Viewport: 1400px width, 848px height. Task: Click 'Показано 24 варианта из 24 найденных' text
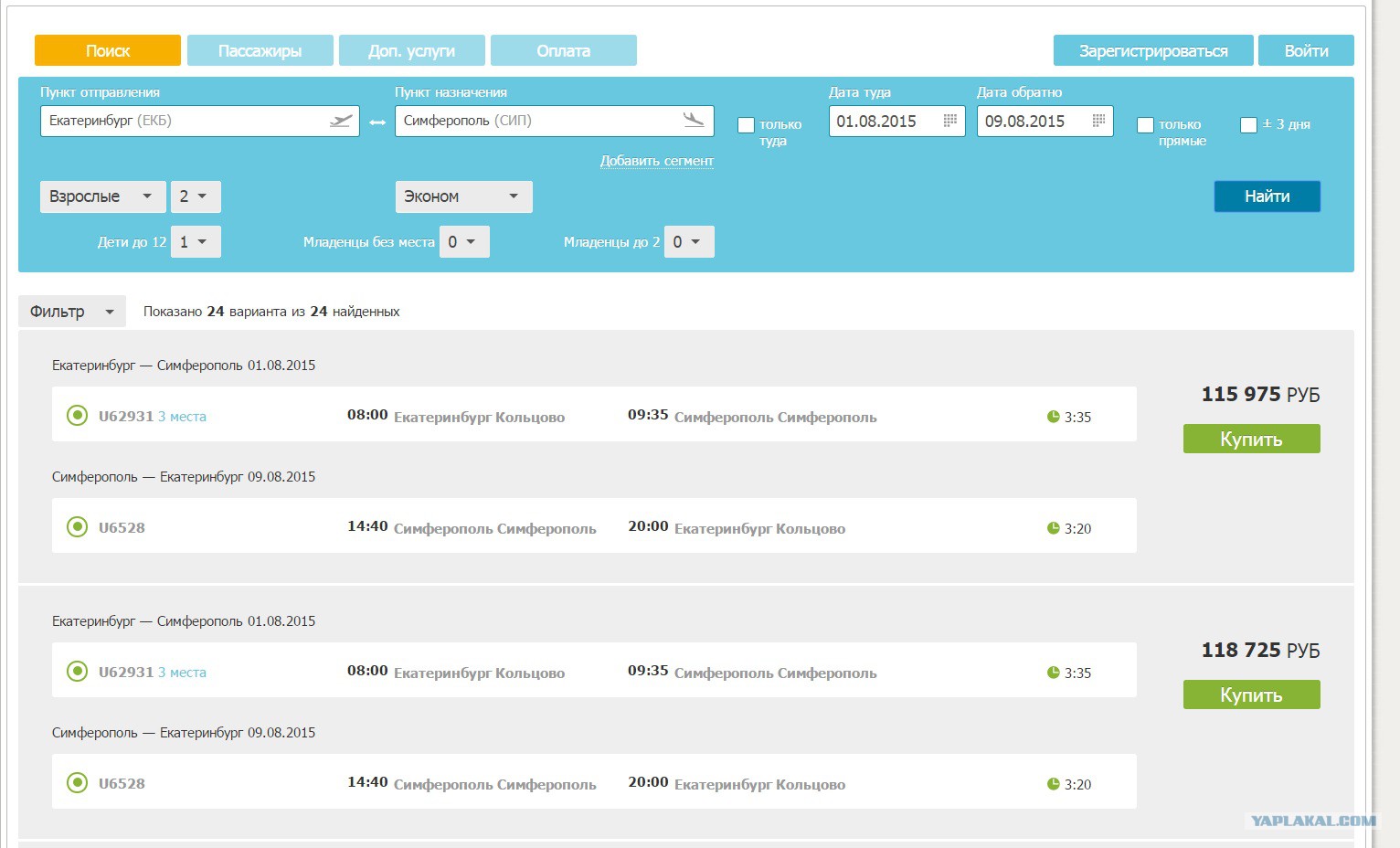[271, 312]
